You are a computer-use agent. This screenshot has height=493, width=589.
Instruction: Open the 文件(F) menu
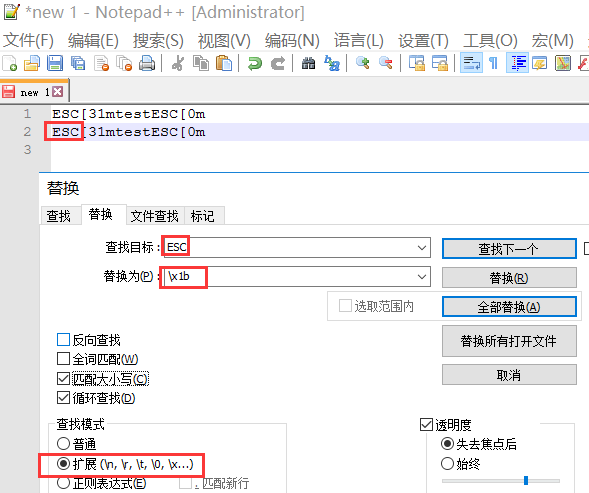coord(28,41)
